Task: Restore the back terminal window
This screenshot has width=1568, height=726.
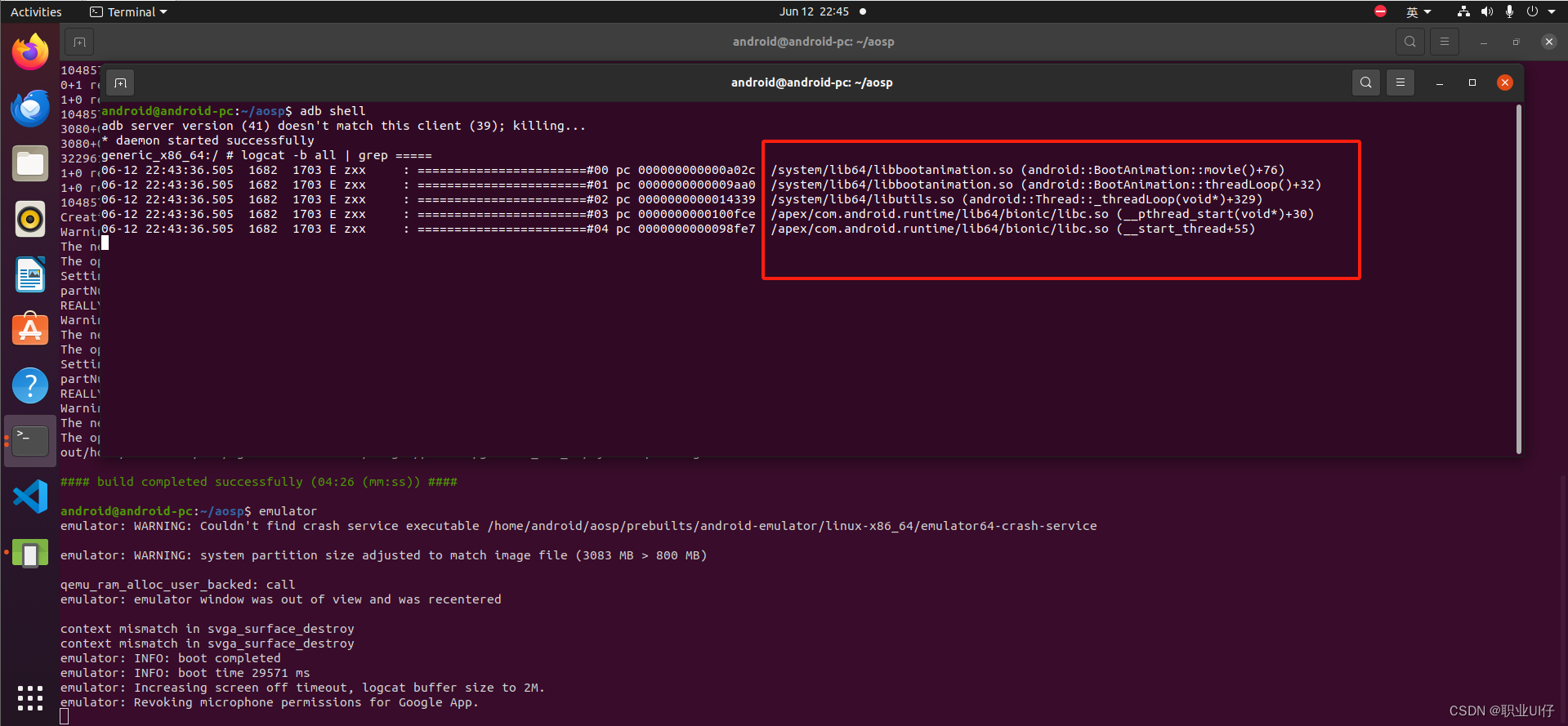Action: (1517, 42)
